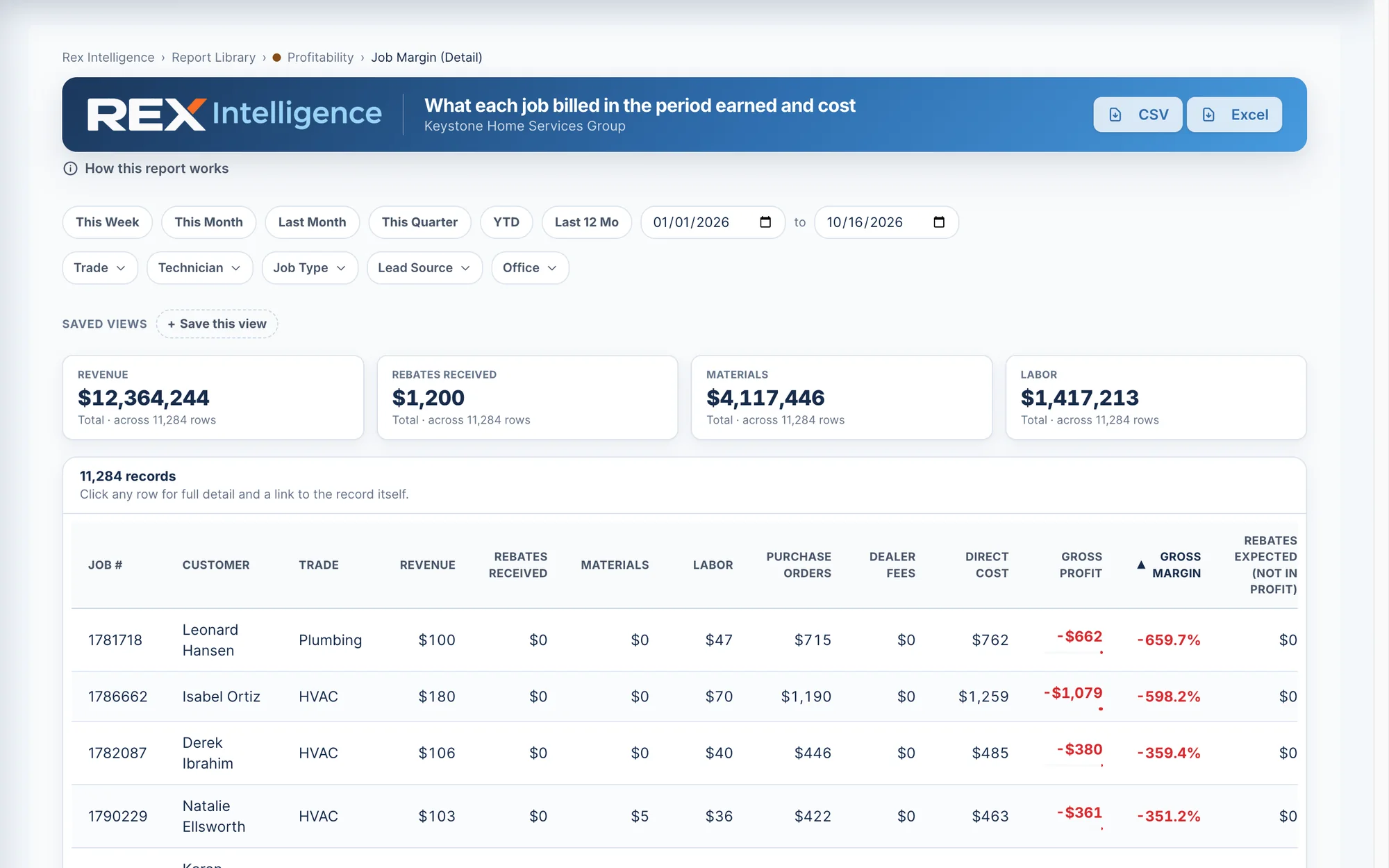The image size is (1389, 868).
Task: Click the end date field 10/16/2026
Action: coord(886,222)
